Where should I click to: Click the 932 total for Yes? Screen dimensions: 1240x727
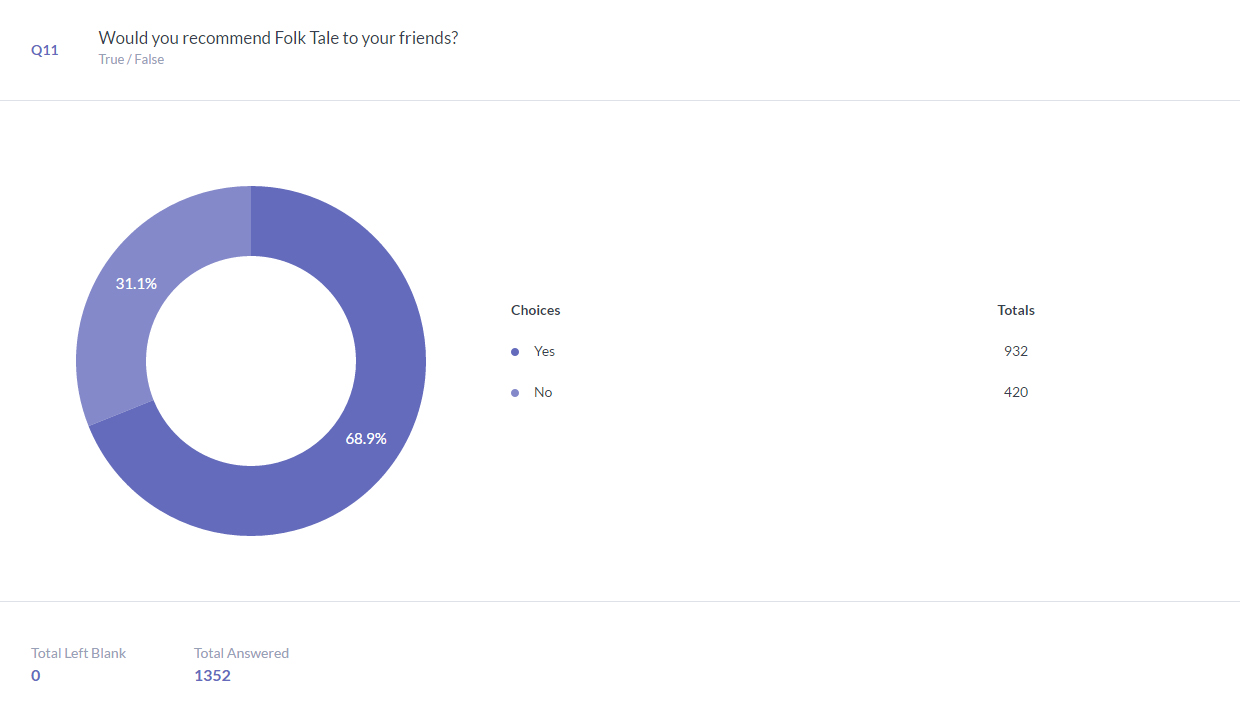click(x=1016, y=351)
